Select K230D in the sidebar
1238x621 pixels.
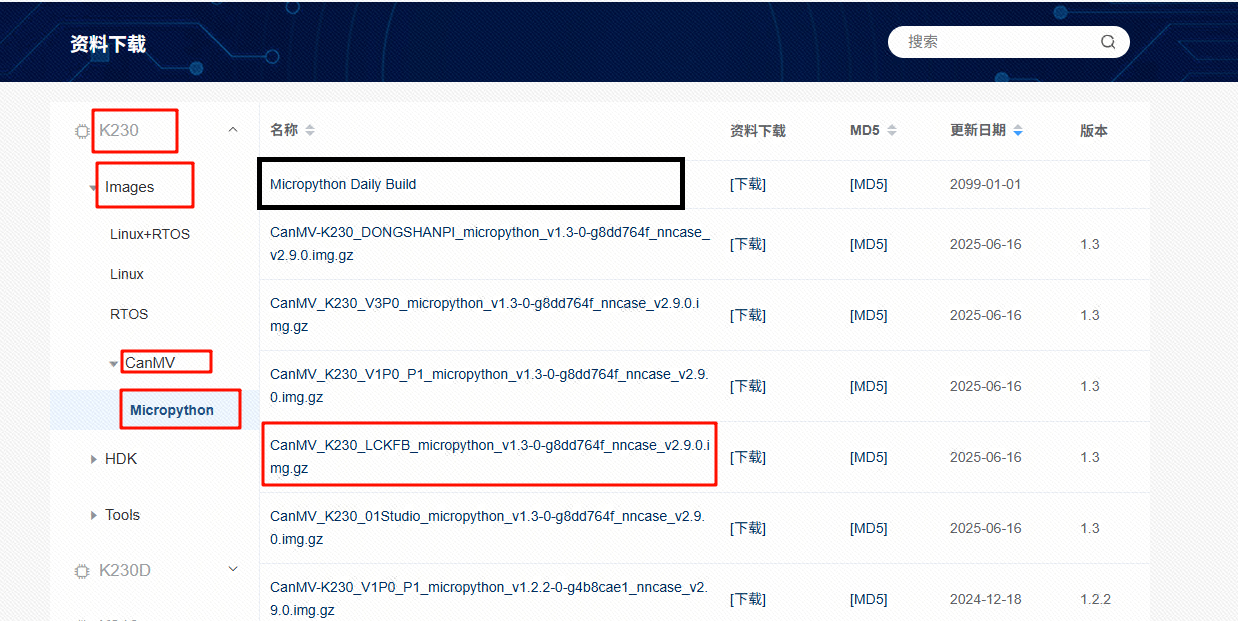coord(125,571)
